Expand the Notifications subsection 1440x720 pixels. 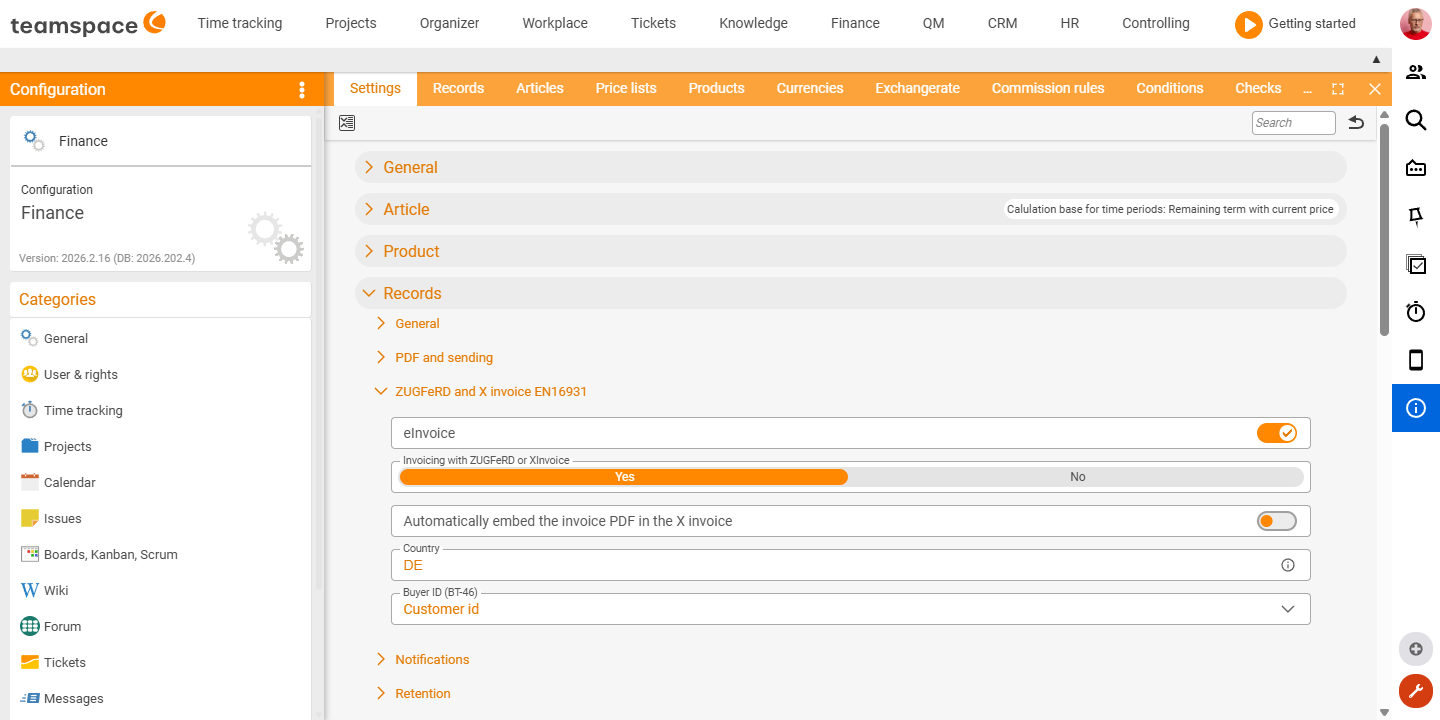tap(422, 659)
